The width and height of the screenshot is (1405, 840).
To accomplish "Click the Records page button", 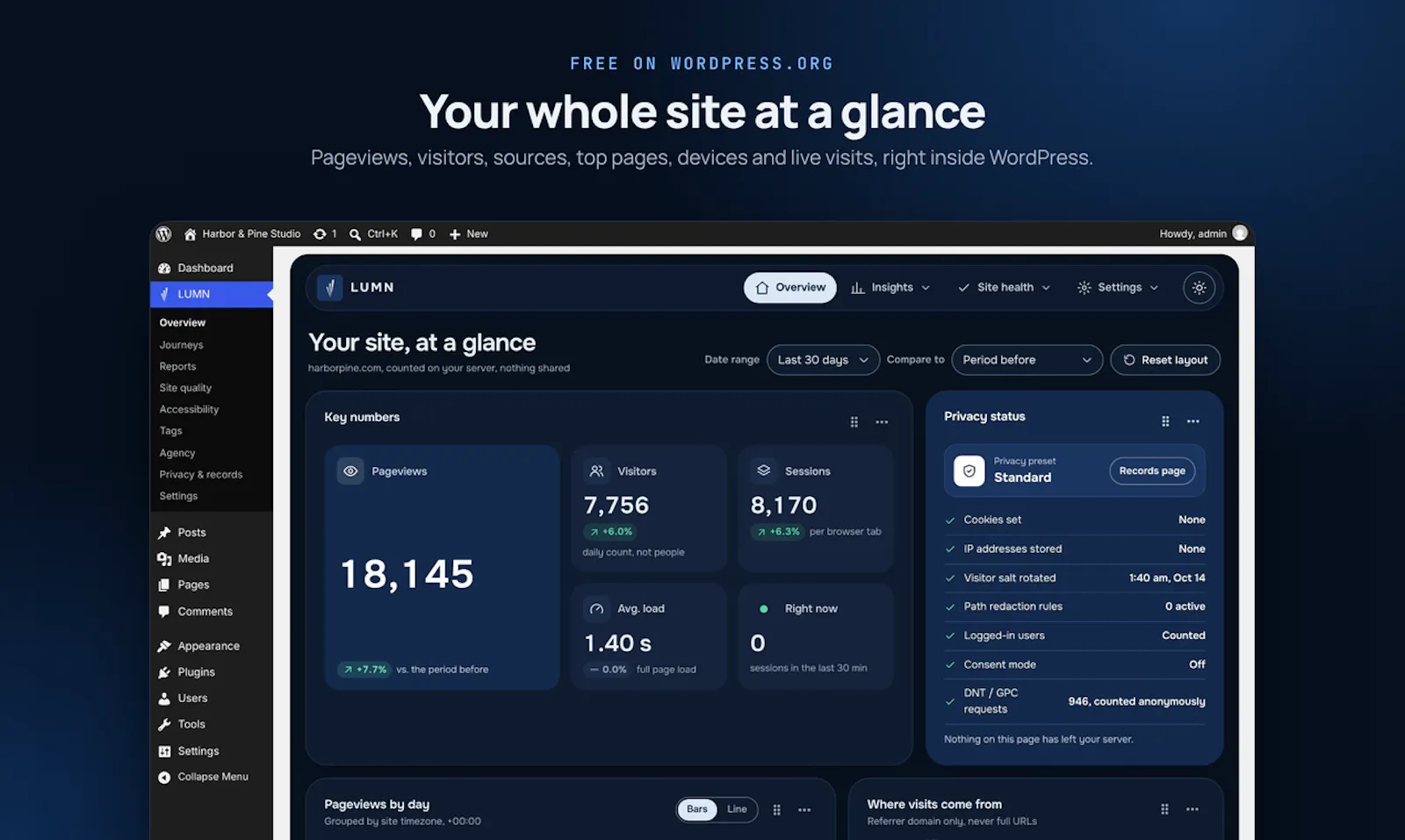I will pyautogui.click(x=1152, y=470).
